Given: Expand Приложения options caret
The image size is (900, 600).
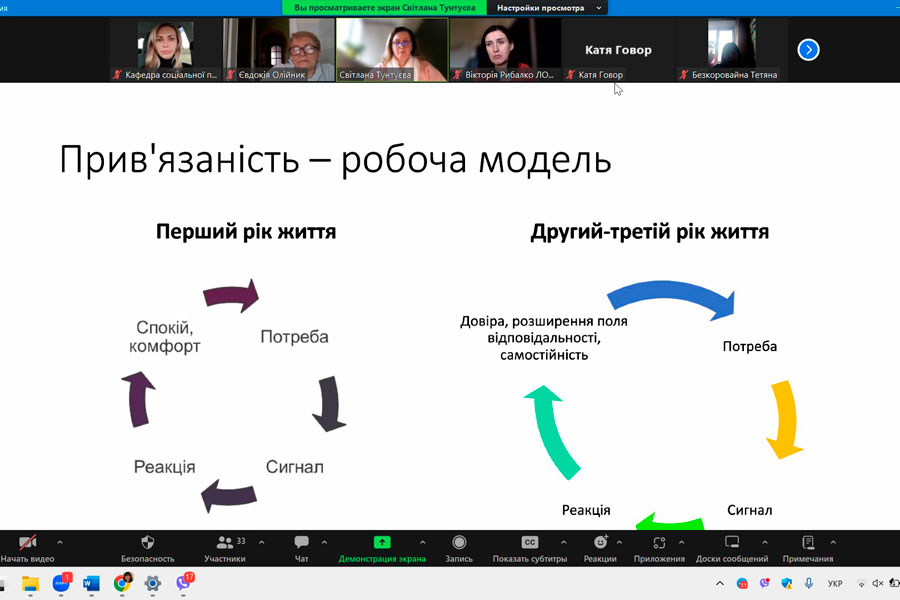Looking at the screenshot, I should pyautogui.click(x=681, y=542).
